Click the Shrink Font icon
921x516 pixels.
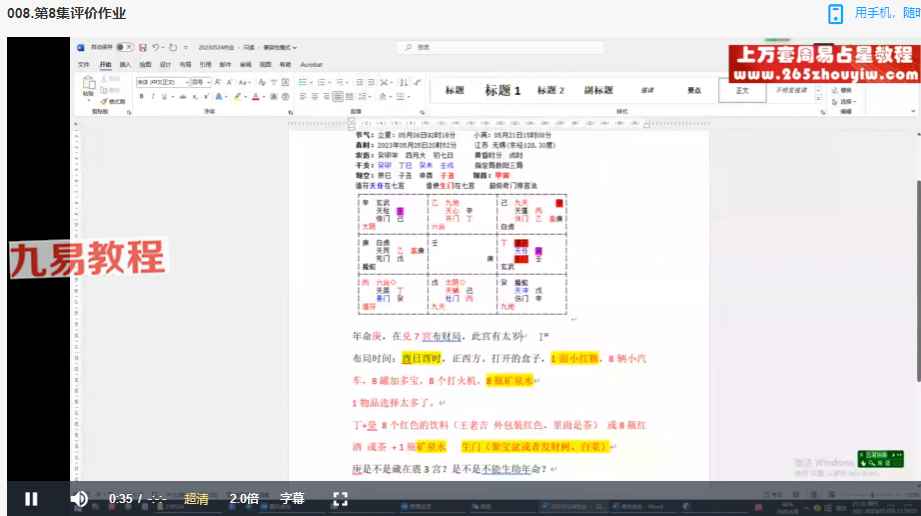[229, 82]
